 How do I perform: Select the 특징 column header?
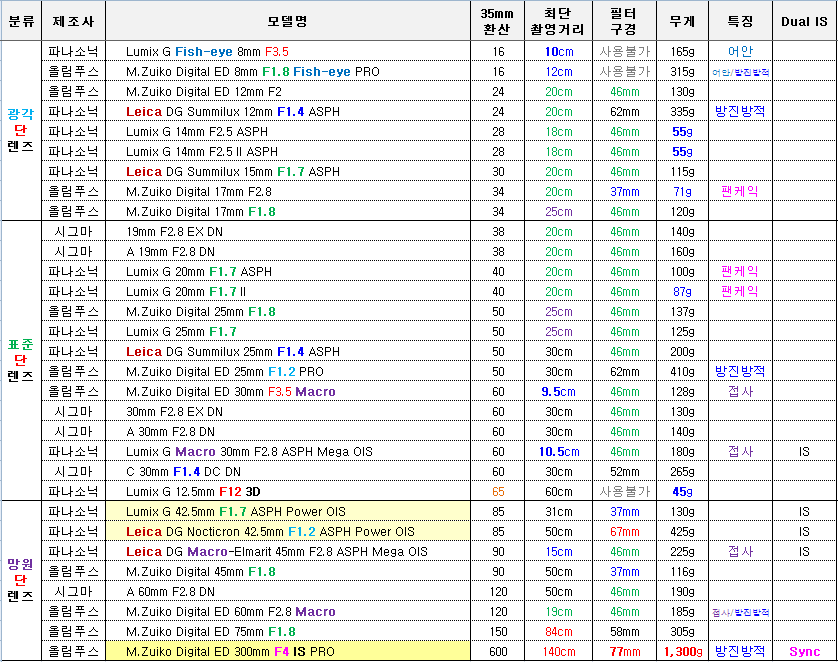click(x=740, y=21)
